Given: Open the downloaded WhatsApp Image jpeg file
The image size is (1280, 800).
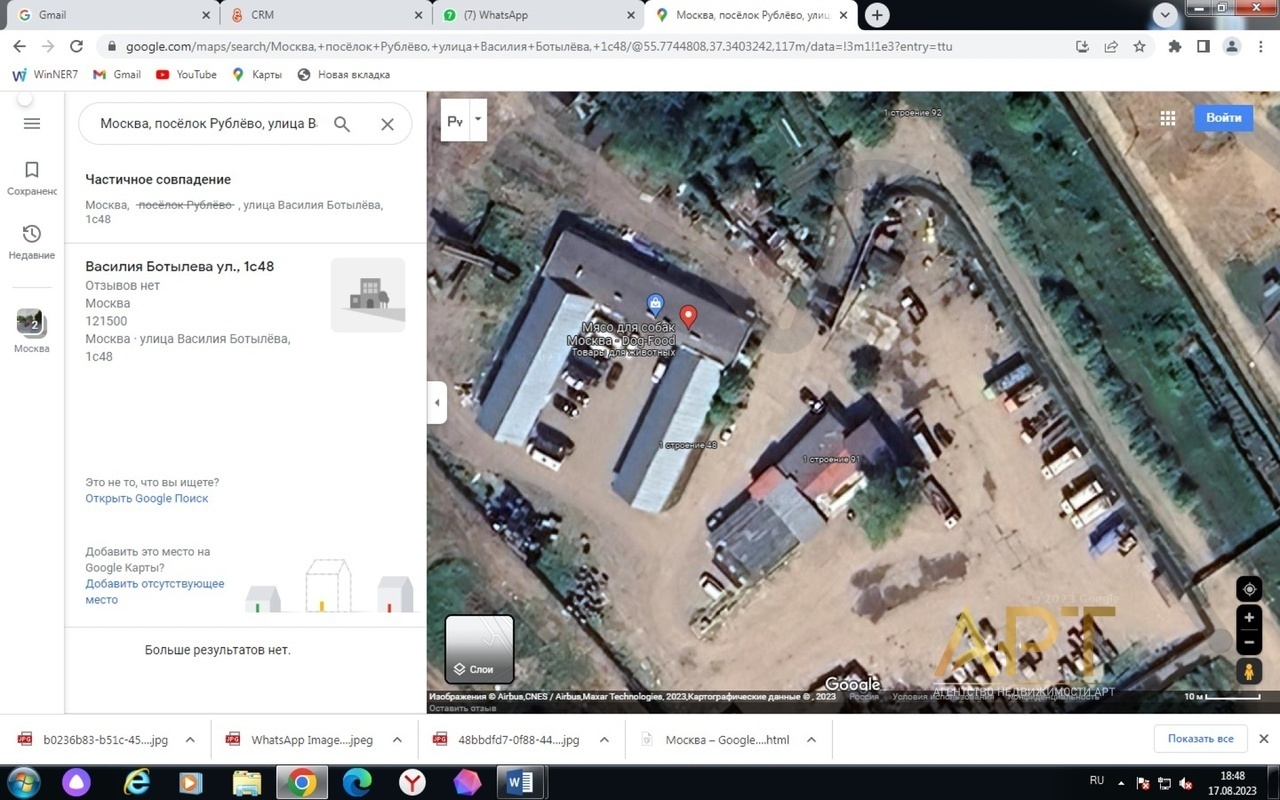Looking at the screenshot, I should (300, 740).
